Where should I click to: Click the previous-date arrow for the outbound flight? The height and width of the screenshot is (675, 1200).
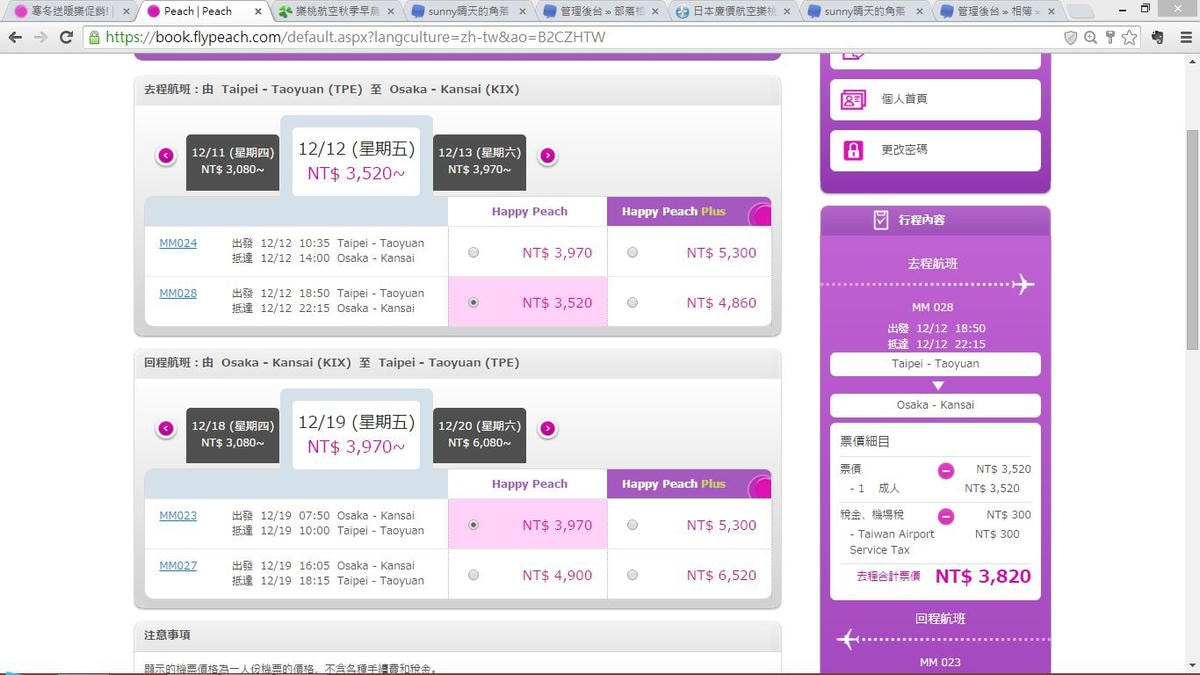coord(166,155)
